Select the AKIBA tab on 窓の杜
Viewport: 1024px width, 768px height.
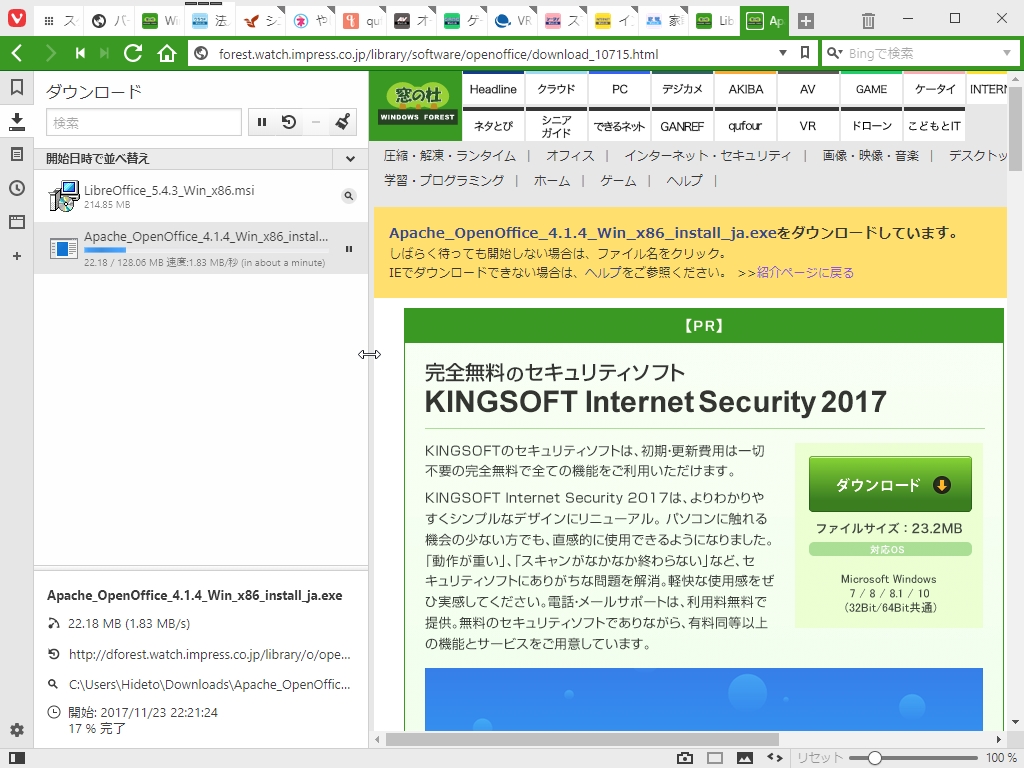coord(745,88)
